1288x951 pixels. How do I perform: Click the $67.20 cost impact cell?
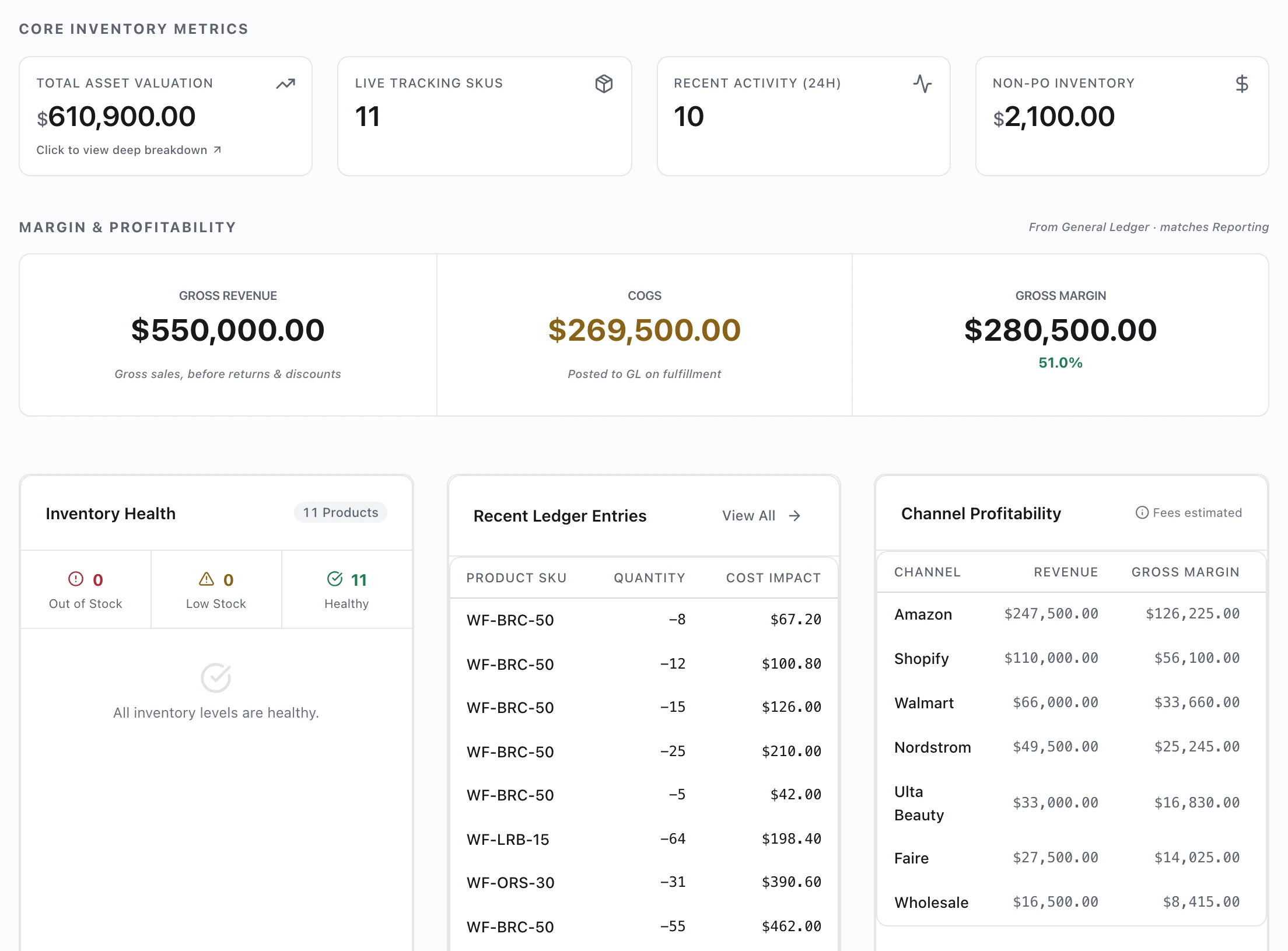796,620
